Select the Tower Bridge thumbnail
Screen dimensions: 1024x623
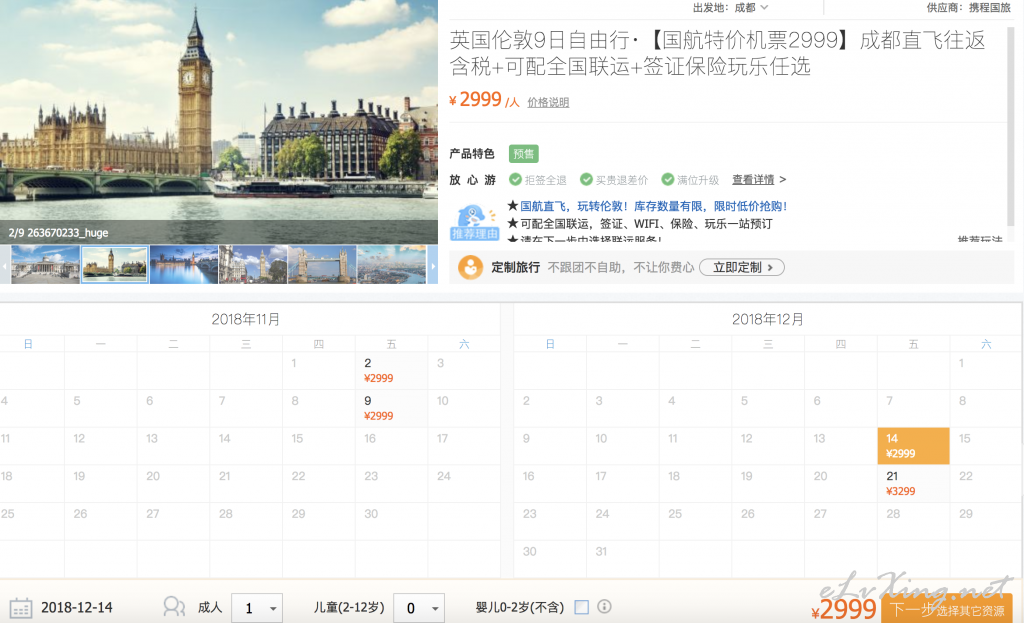(322, 264)
